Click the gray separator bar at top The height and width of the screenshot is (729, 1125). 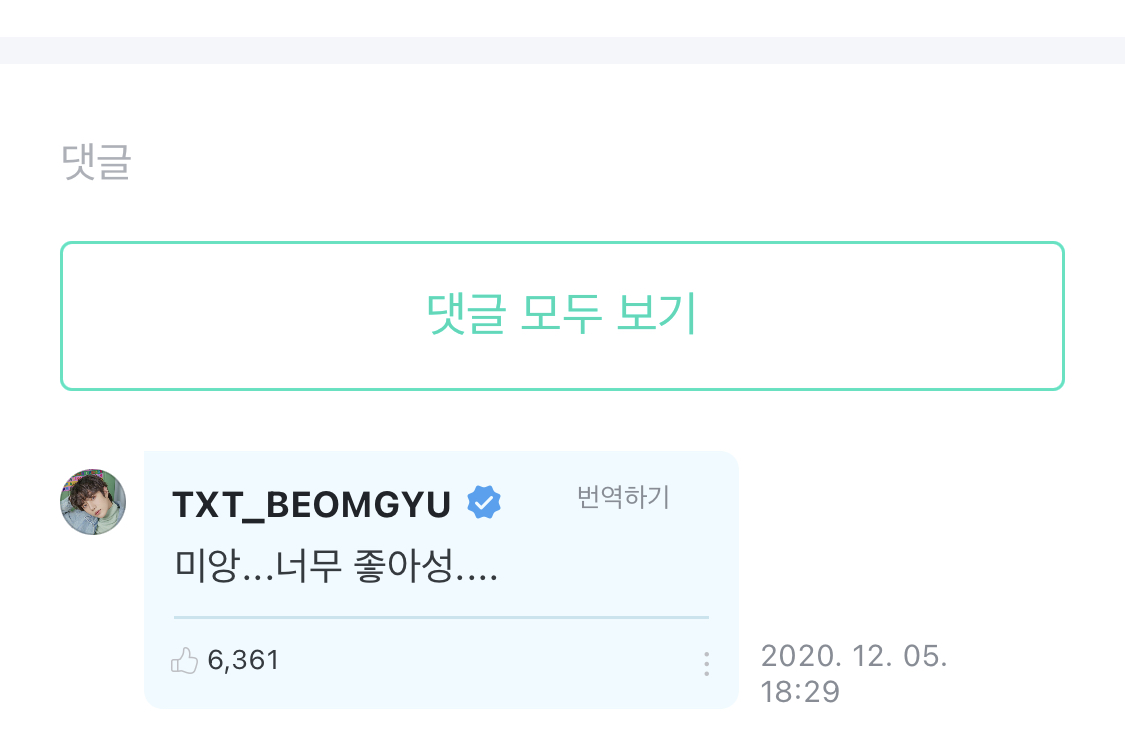pos(562,50)
